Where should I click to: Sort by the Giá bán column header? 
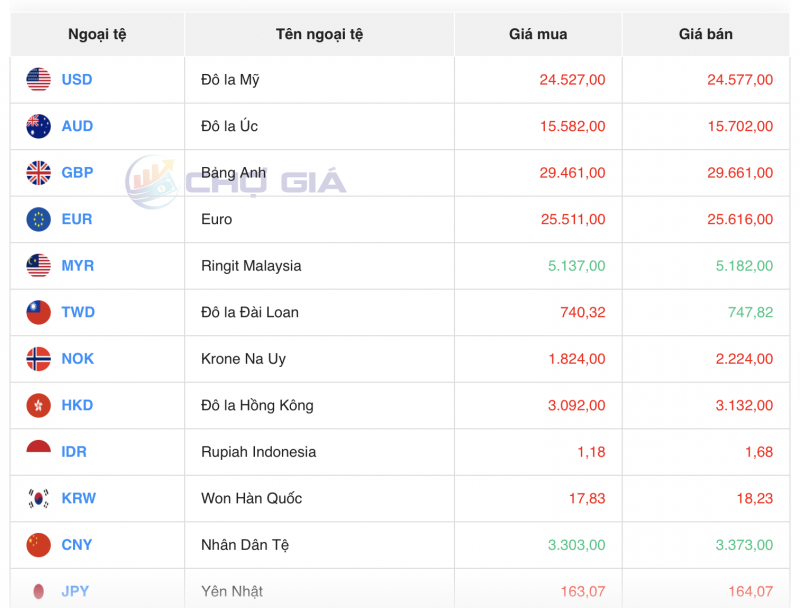(x=707, y=33)
